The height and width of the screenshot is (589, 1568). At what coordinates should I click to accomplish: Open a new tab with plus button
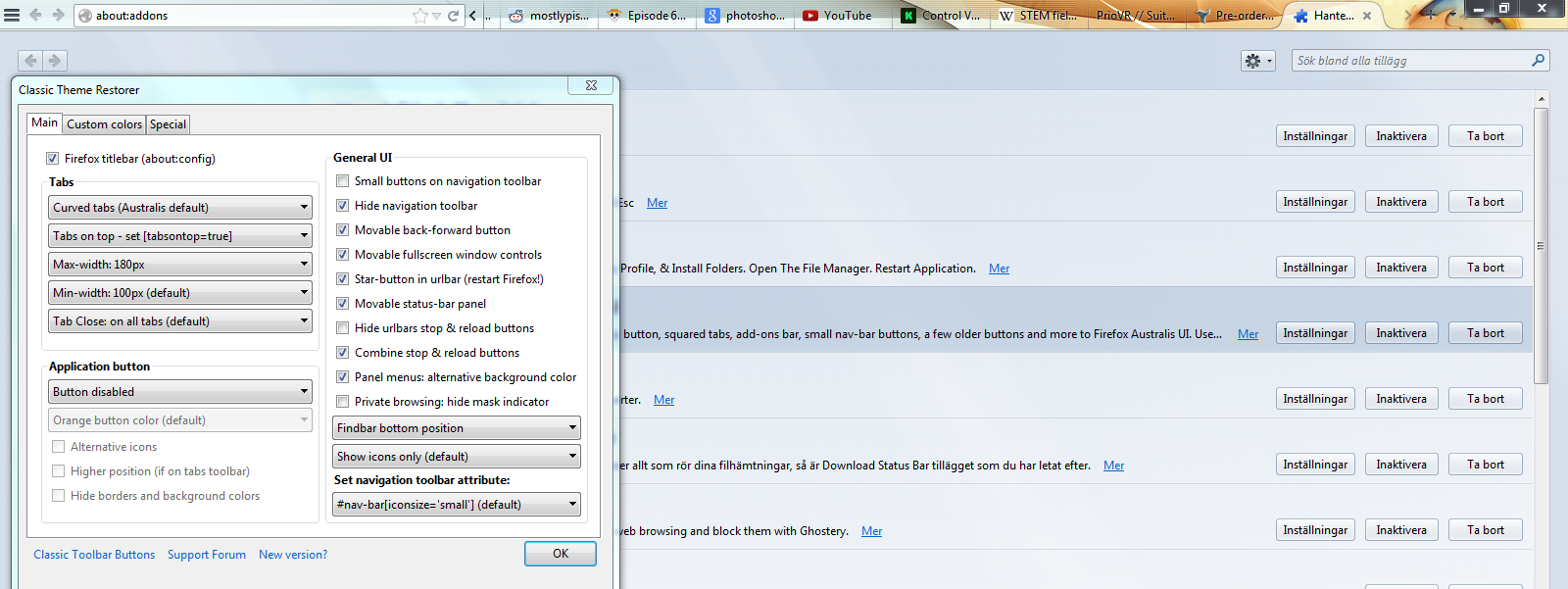coord(1431,15)
